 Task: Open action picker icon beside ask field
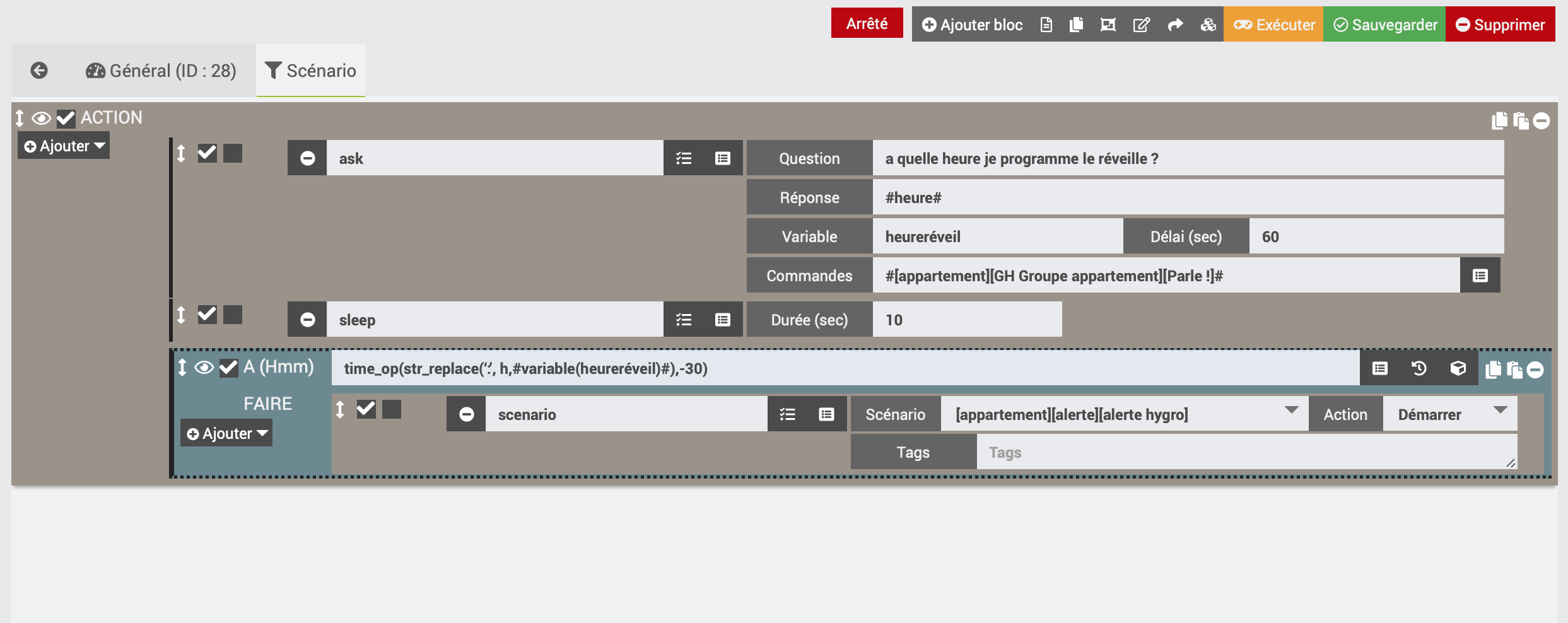click(x=684, y=158)
